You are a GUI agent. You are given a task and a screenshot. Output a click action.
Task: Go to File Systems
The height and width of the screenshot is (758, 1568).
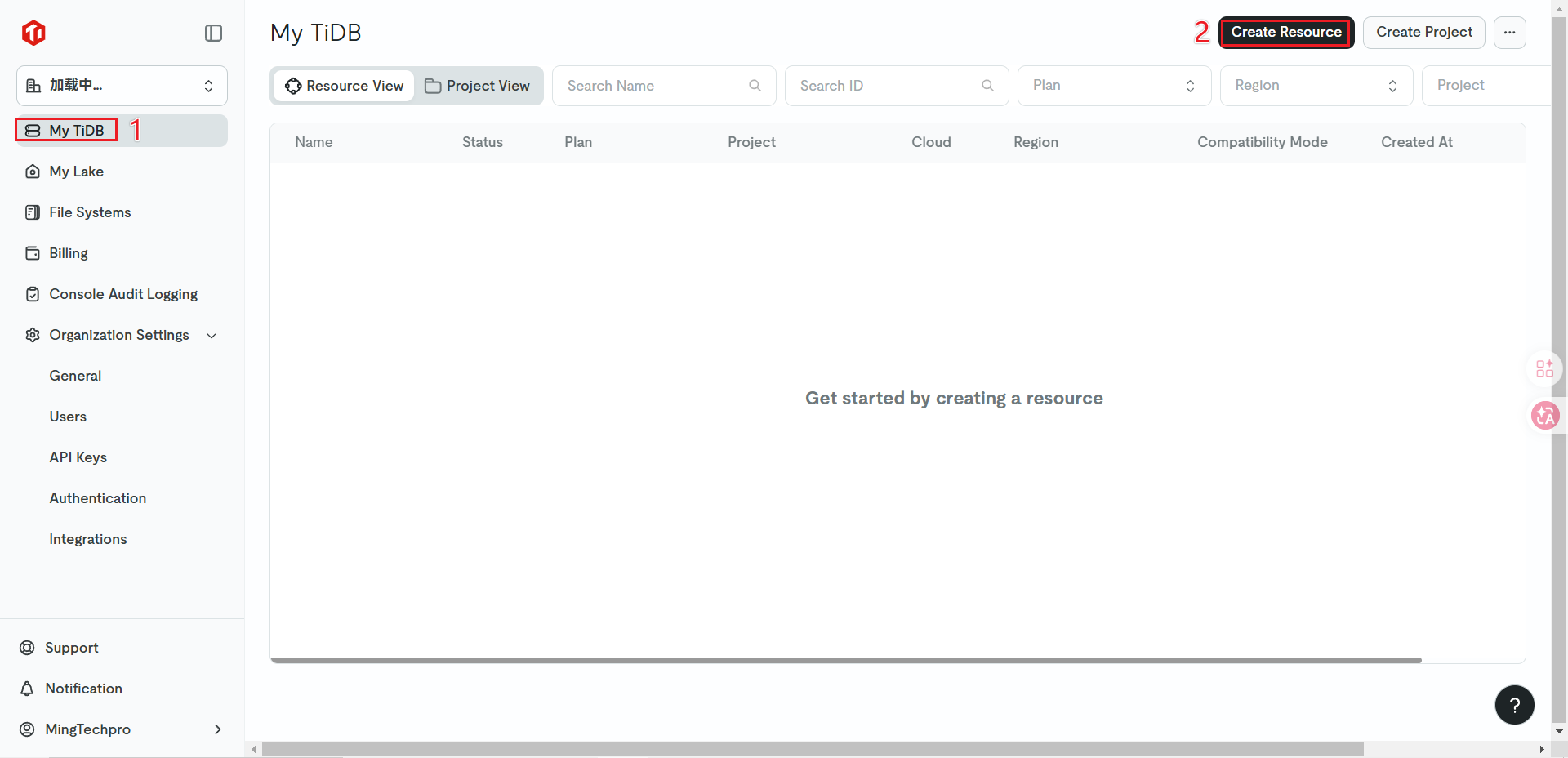click(122, 212)
